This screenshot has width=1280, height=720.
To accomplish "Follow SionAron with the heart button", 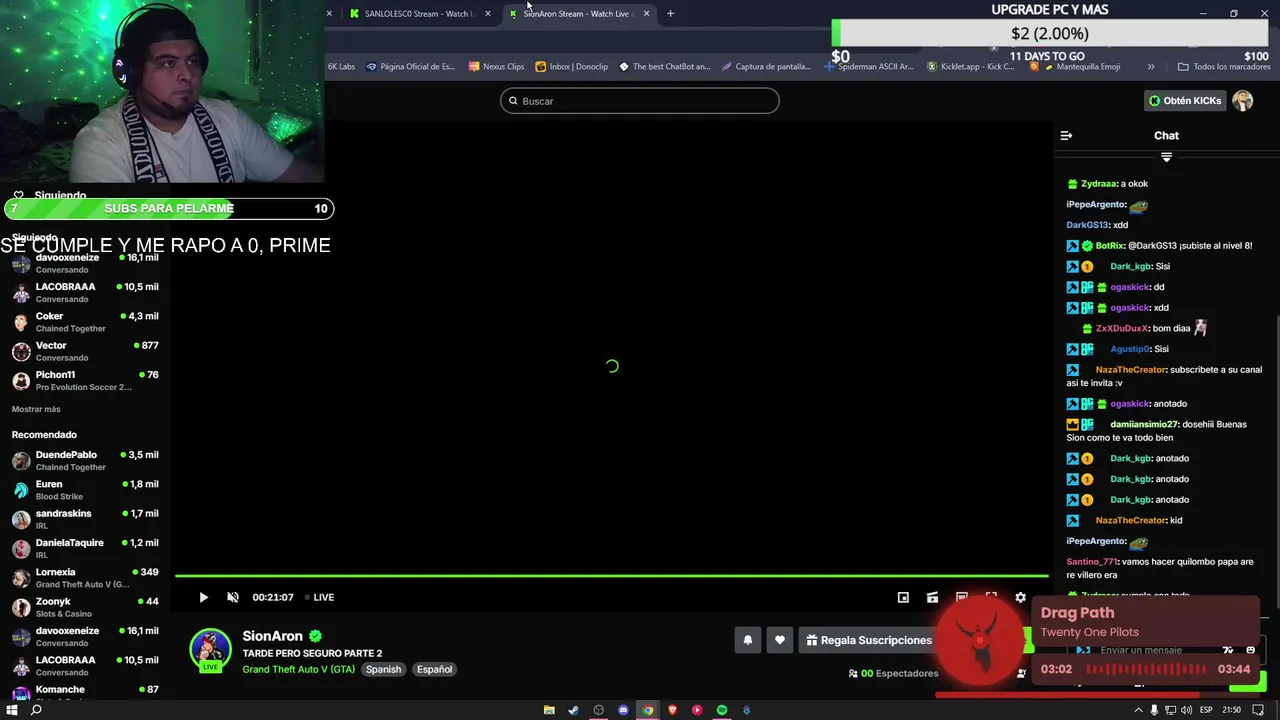I will coord(780,640).
